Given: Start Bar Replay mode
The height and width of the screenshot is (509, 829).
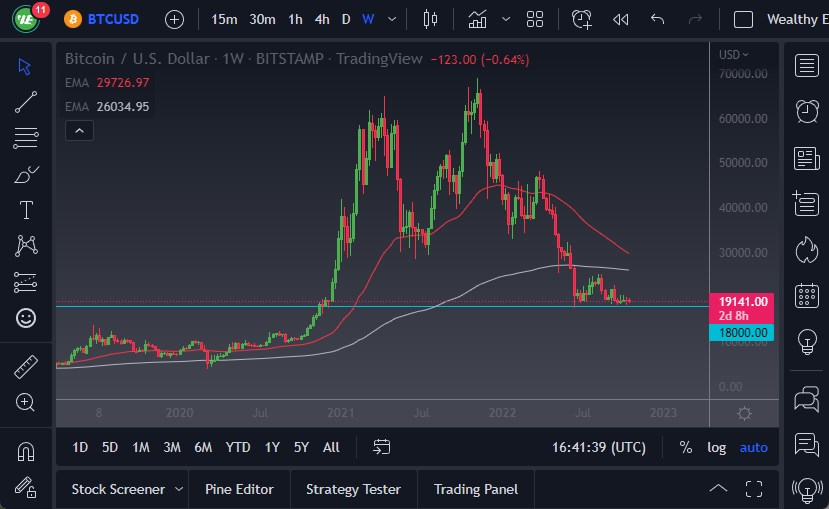Looking at the screenshot, I should point(620,19).
